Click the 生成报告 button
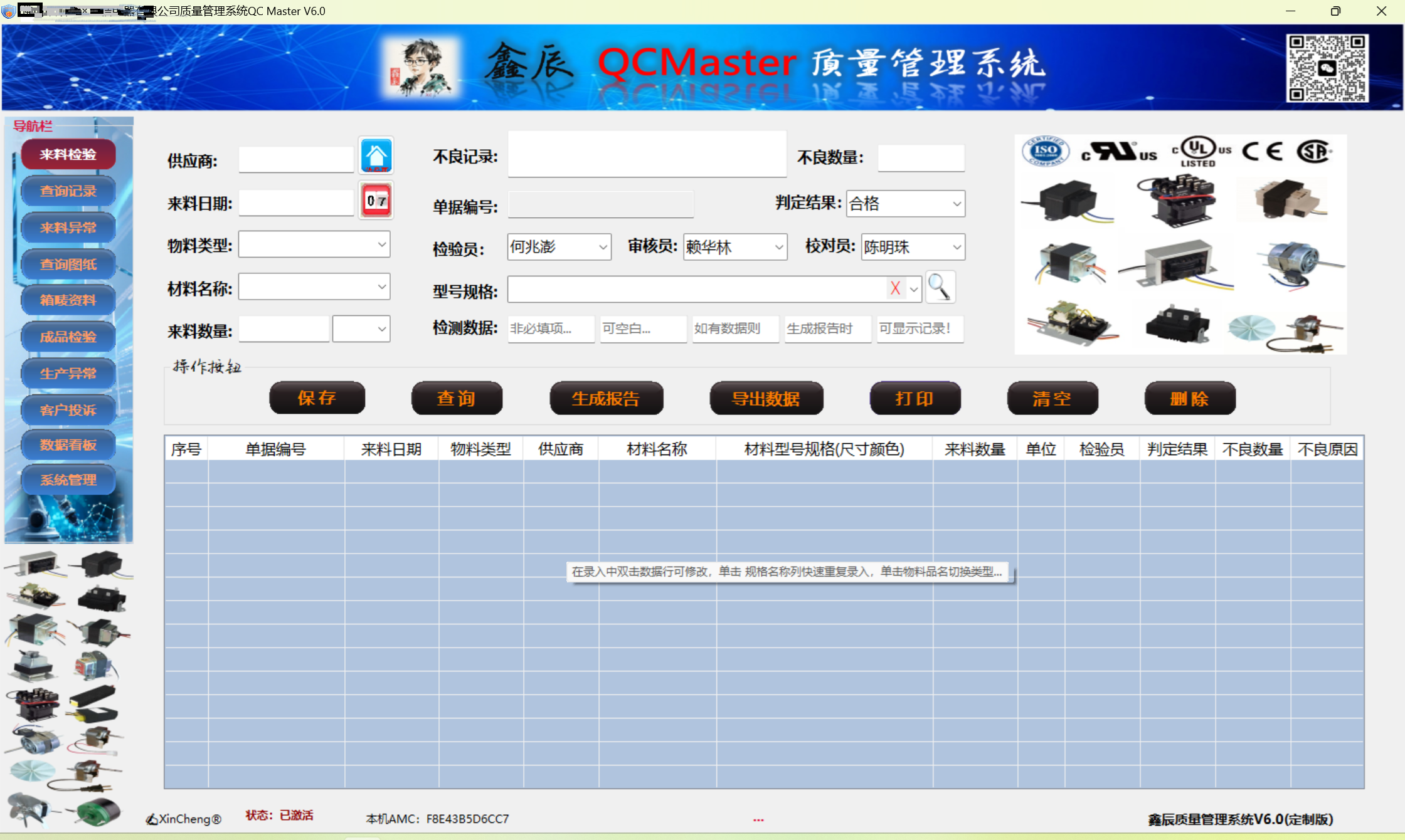 point(605,399)
